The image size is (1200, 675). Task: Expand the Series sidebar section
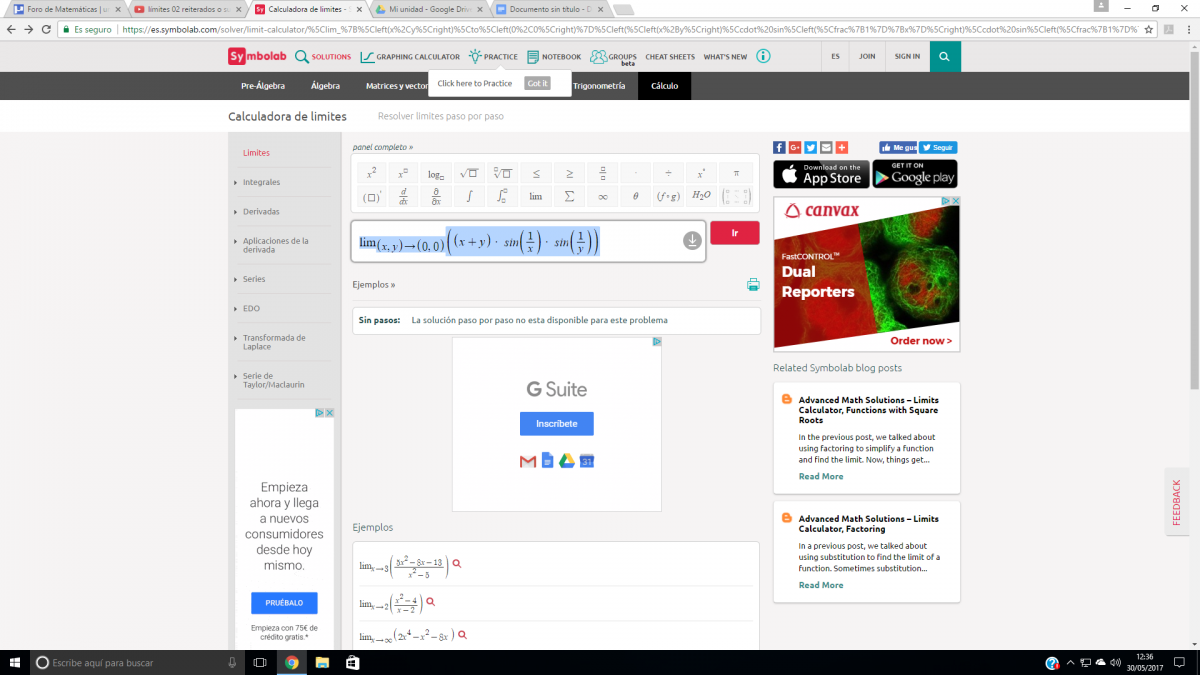(x=254, y=279)
